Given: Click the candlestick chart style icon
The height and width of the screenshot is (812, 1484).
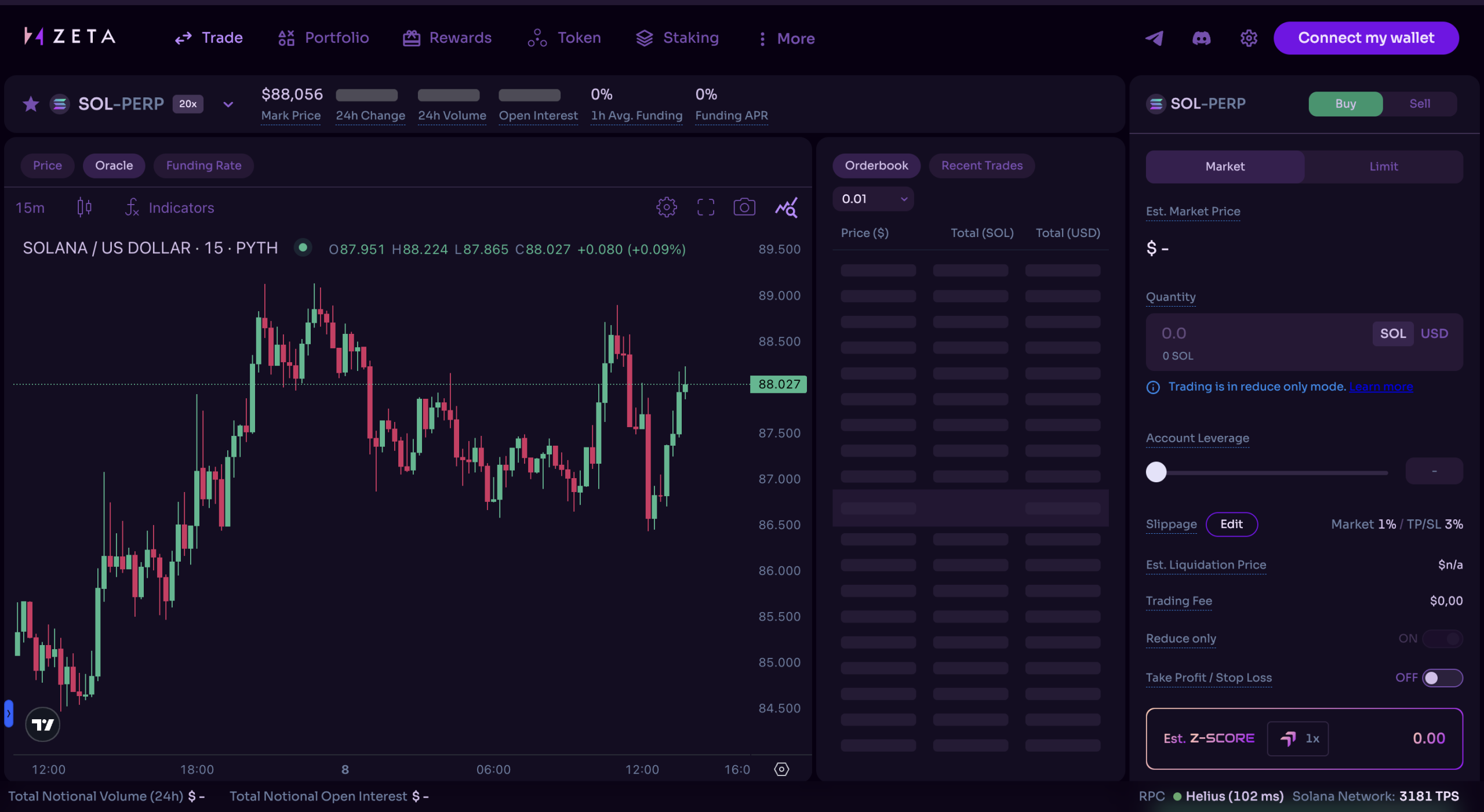Looking at the screenshot, I should pos(84,207).
